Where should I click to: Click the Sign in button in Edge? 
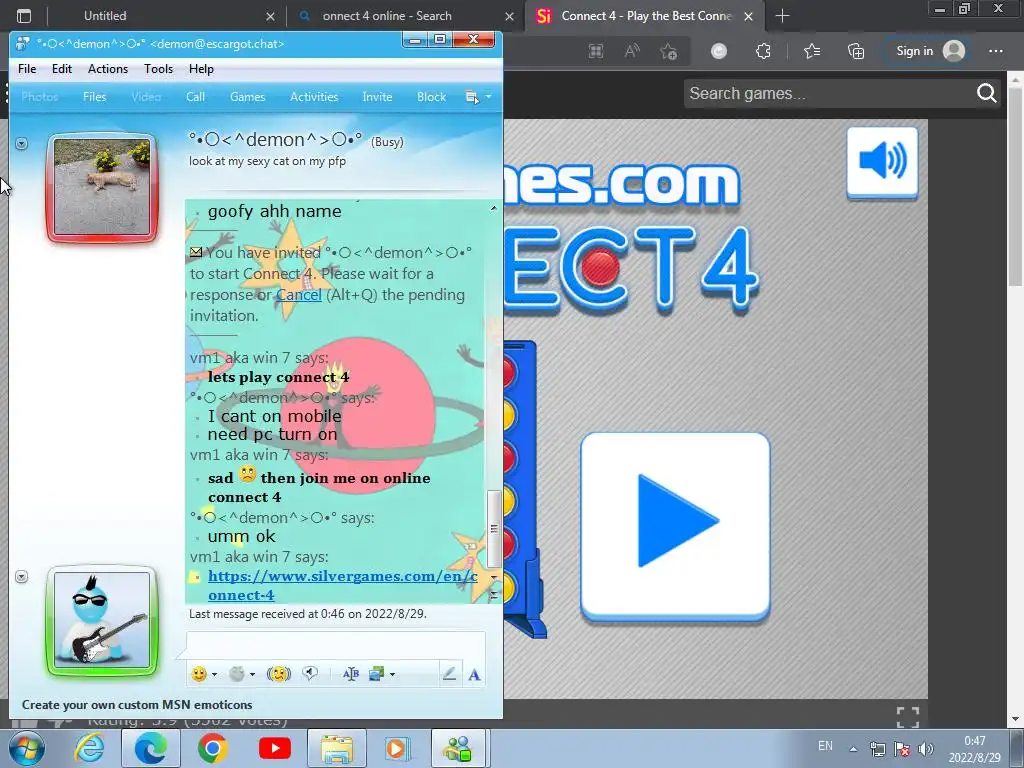click(931, 51)
